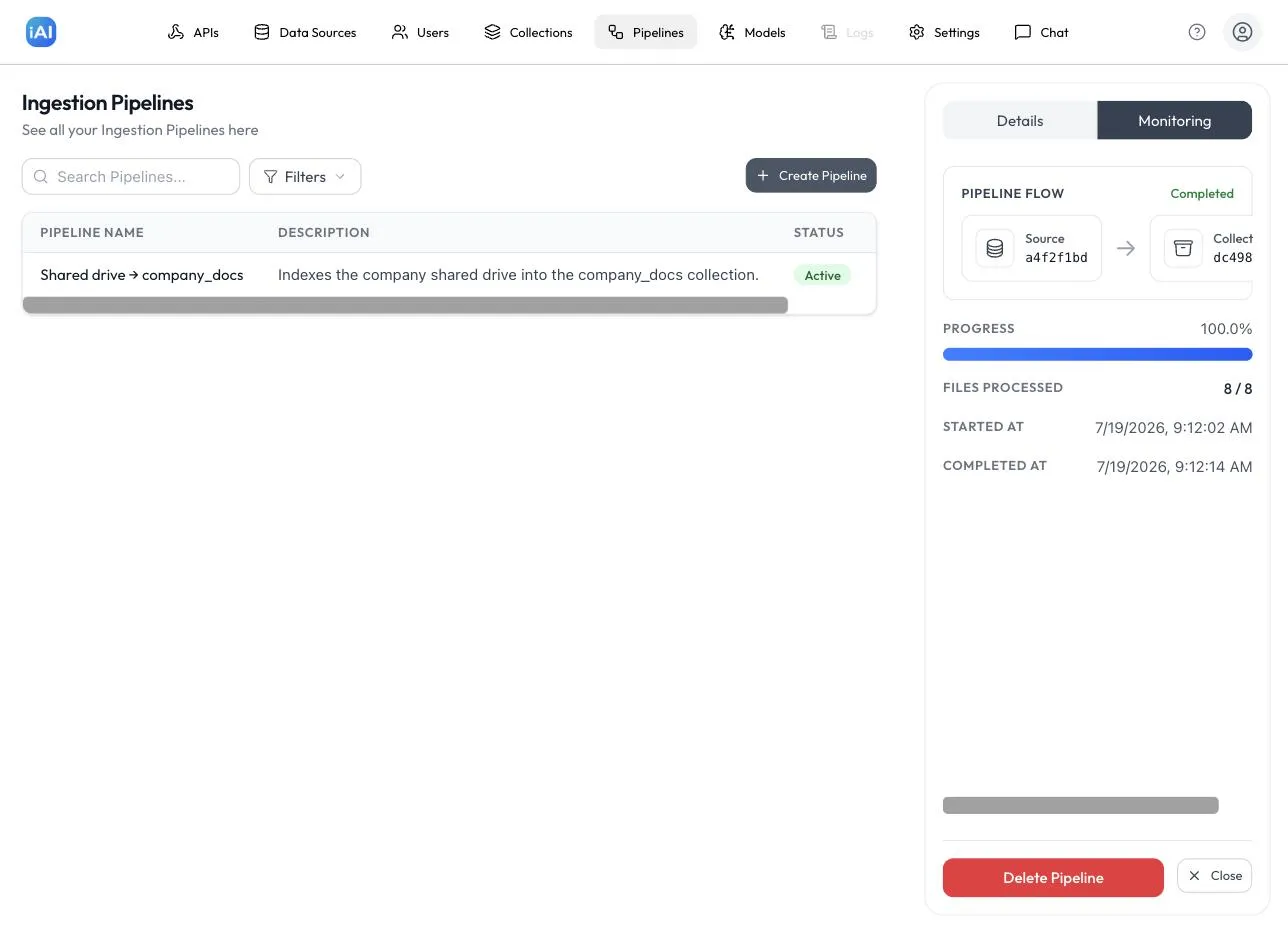1288x933 pixels.
Task: Click the iAI logo icon
Action: click(41, 32)
